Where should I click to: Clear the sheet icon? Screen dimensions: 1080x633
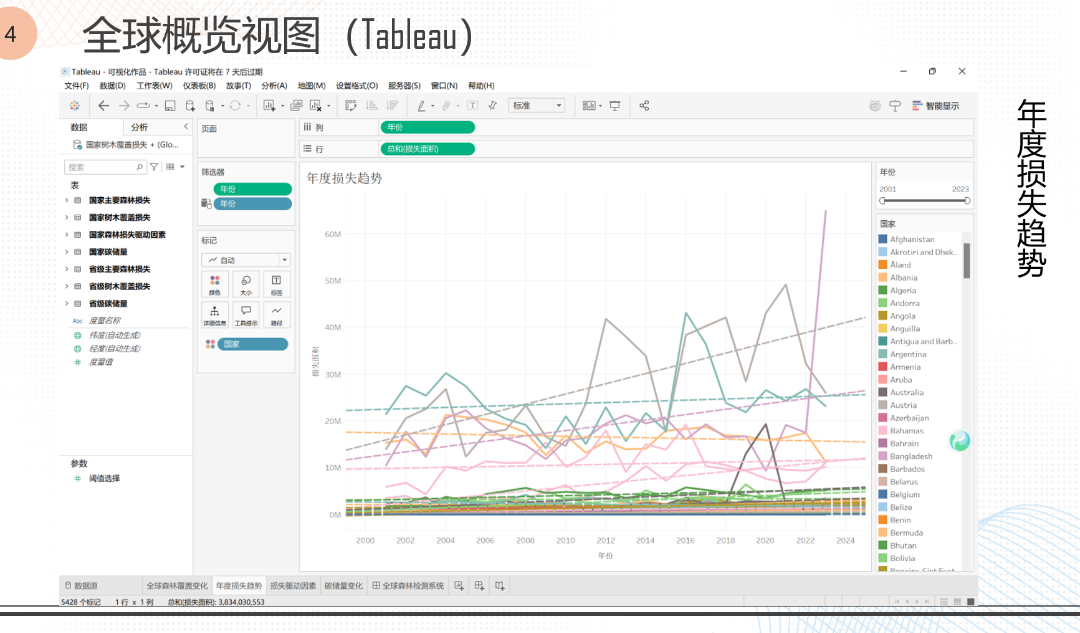tap(316, 105)
